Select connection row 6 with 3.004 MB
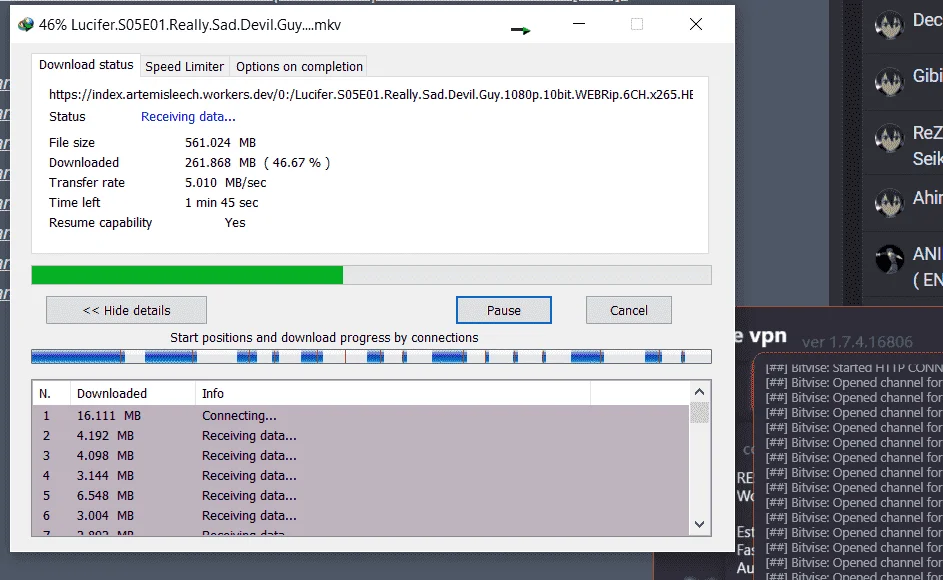The height and width of the screenshot is (580, 943). pos(360,516)
